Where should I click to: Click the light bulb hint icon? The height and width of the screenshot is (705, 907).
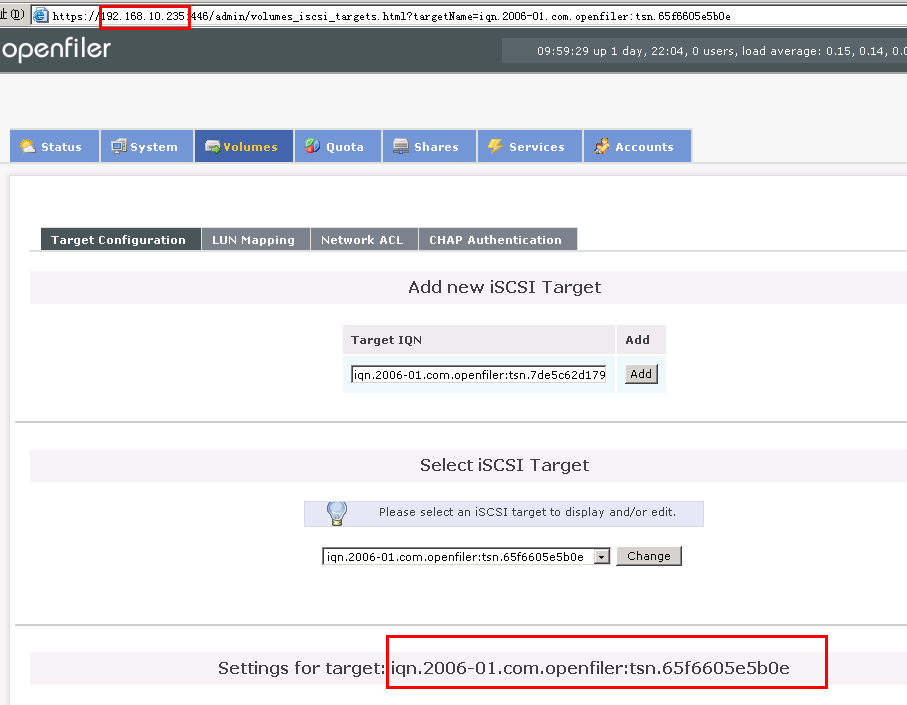click(x=337, y=513)
